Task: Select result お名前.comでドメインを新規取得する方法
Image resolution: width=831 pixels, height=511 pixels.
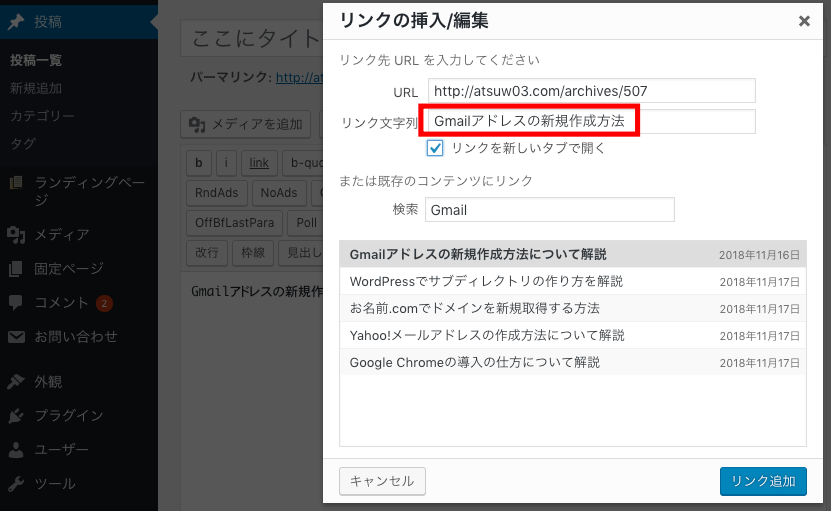Action: pyautogui.click(x=573, y=309)
